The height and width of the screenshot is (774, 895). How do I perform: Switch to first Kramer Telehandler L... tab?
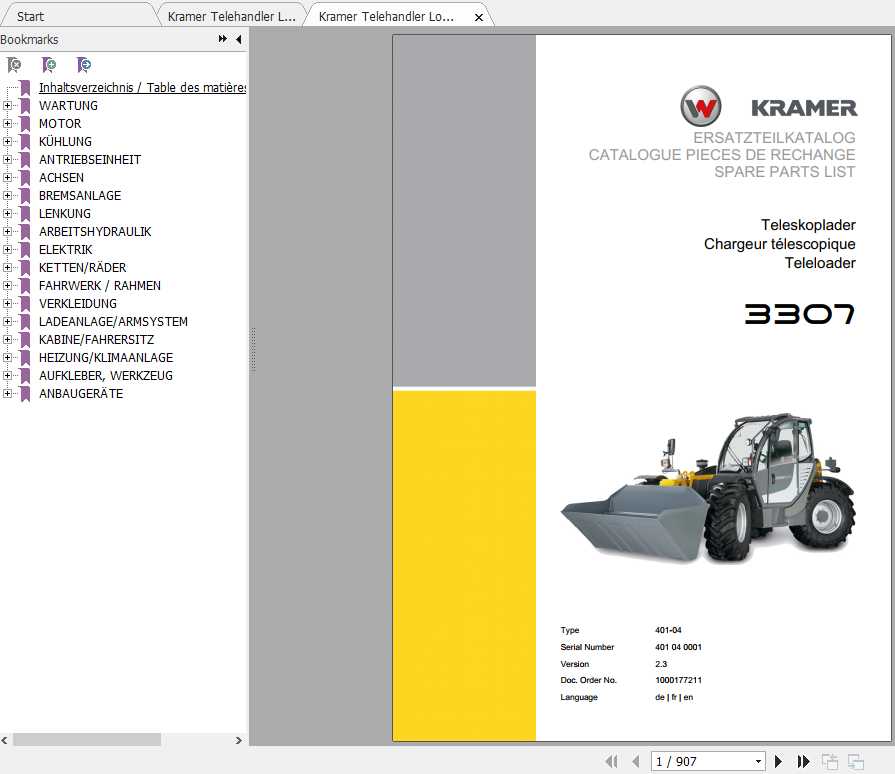[x=232, y=17]
